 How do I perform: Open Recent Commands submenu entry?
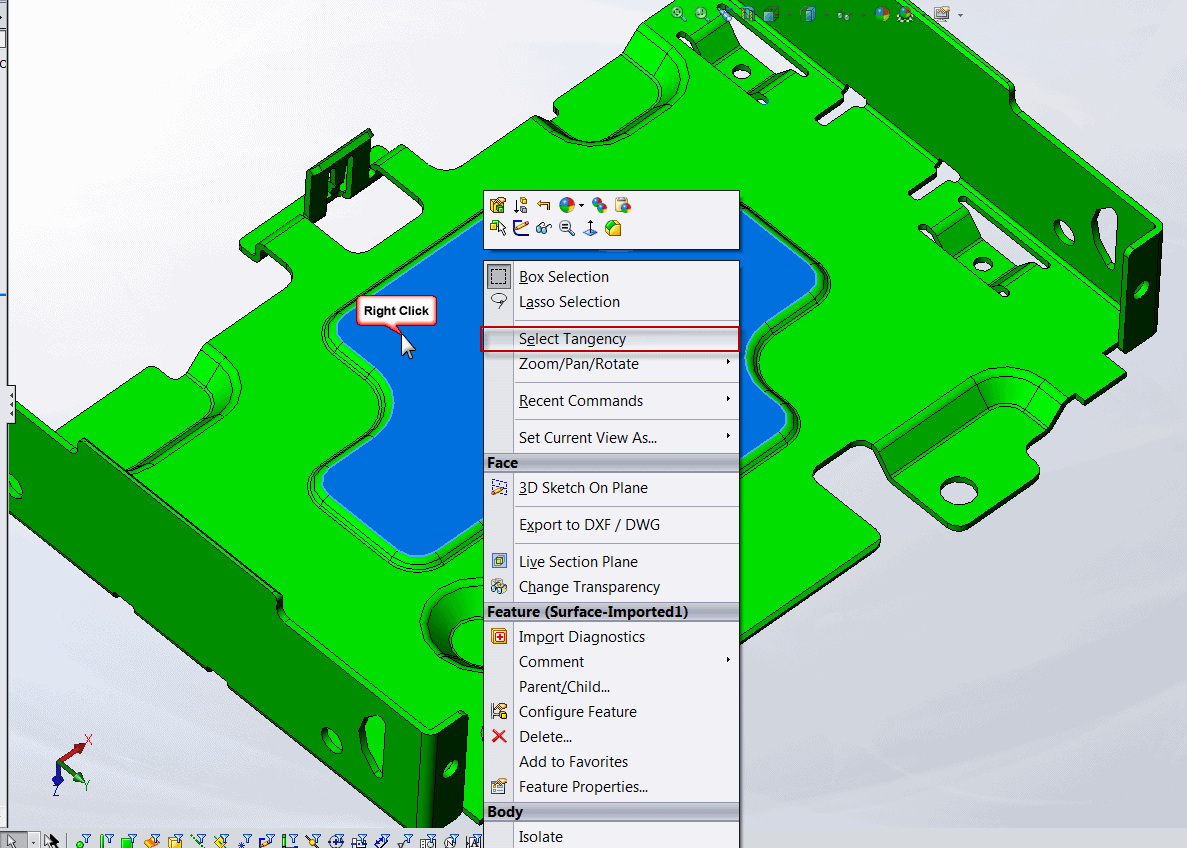pyautogui.click(x=612, y=401)
